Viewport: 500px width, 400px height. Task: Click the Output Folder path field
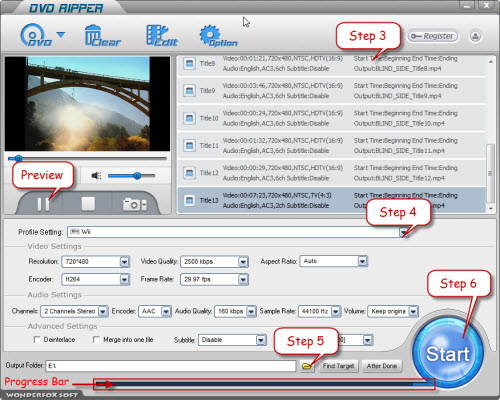click(x=171, y=366)
